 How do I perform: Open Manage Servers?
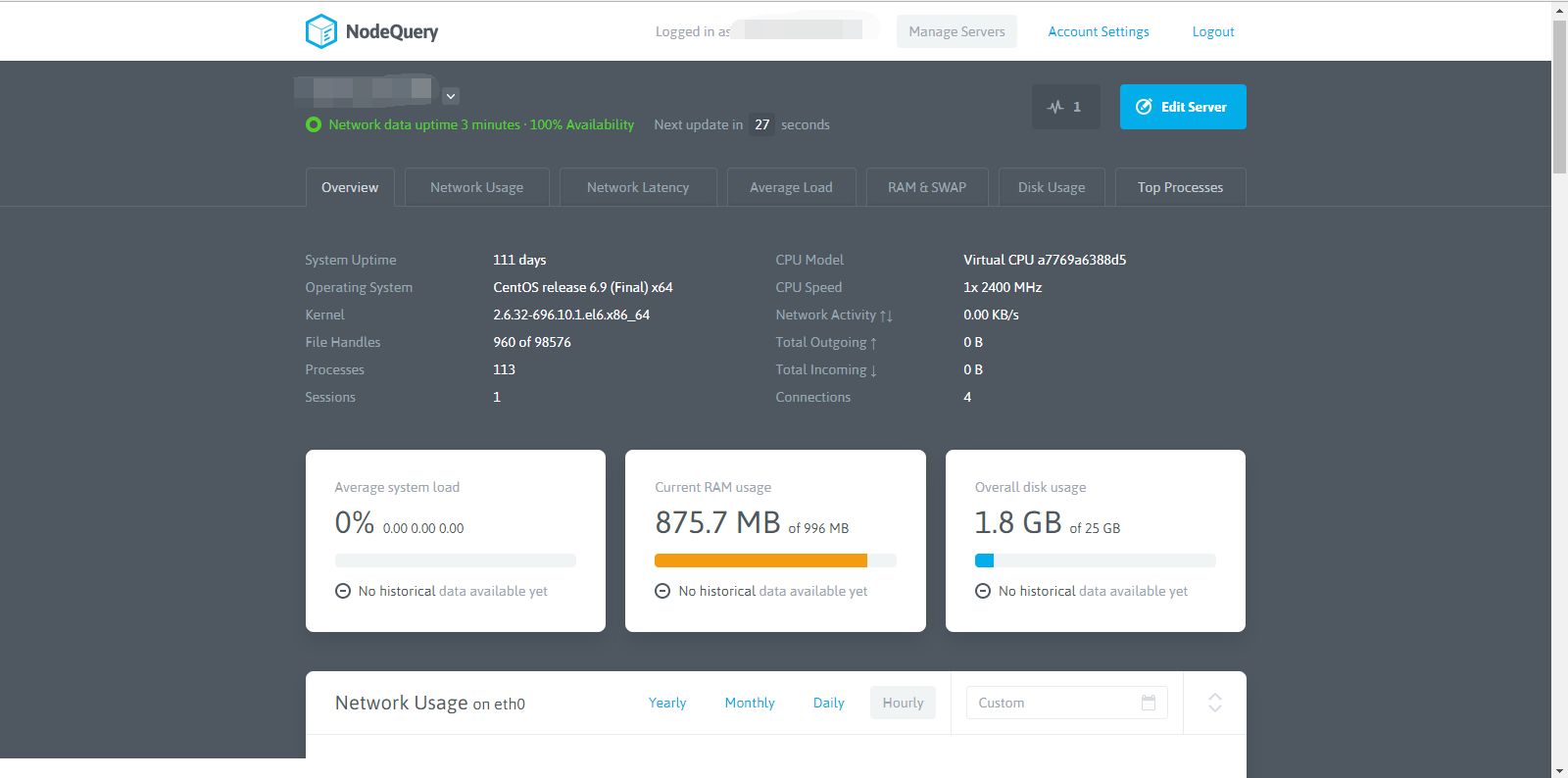[x=956, y=31]
